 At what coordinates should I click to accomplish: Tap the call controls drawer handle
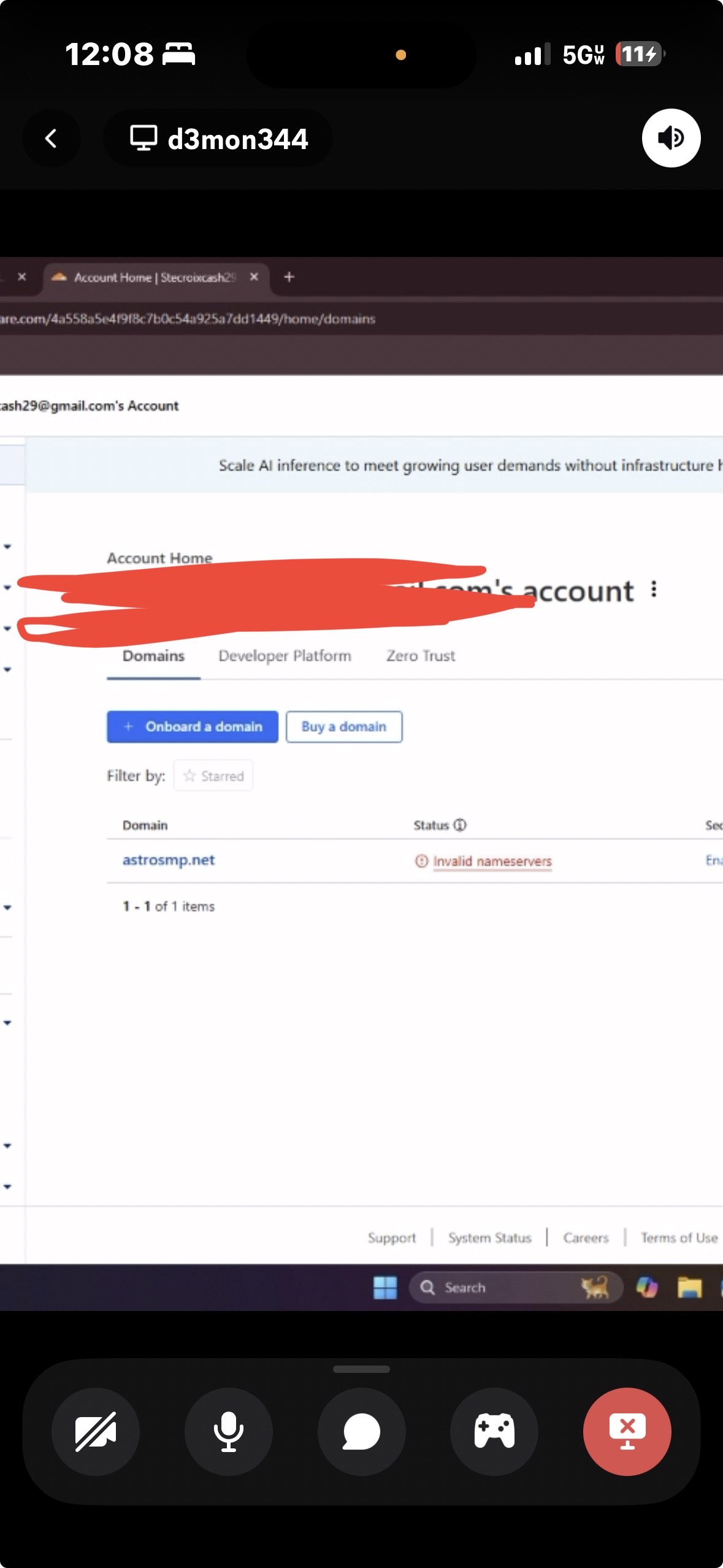pos(361,1369)
